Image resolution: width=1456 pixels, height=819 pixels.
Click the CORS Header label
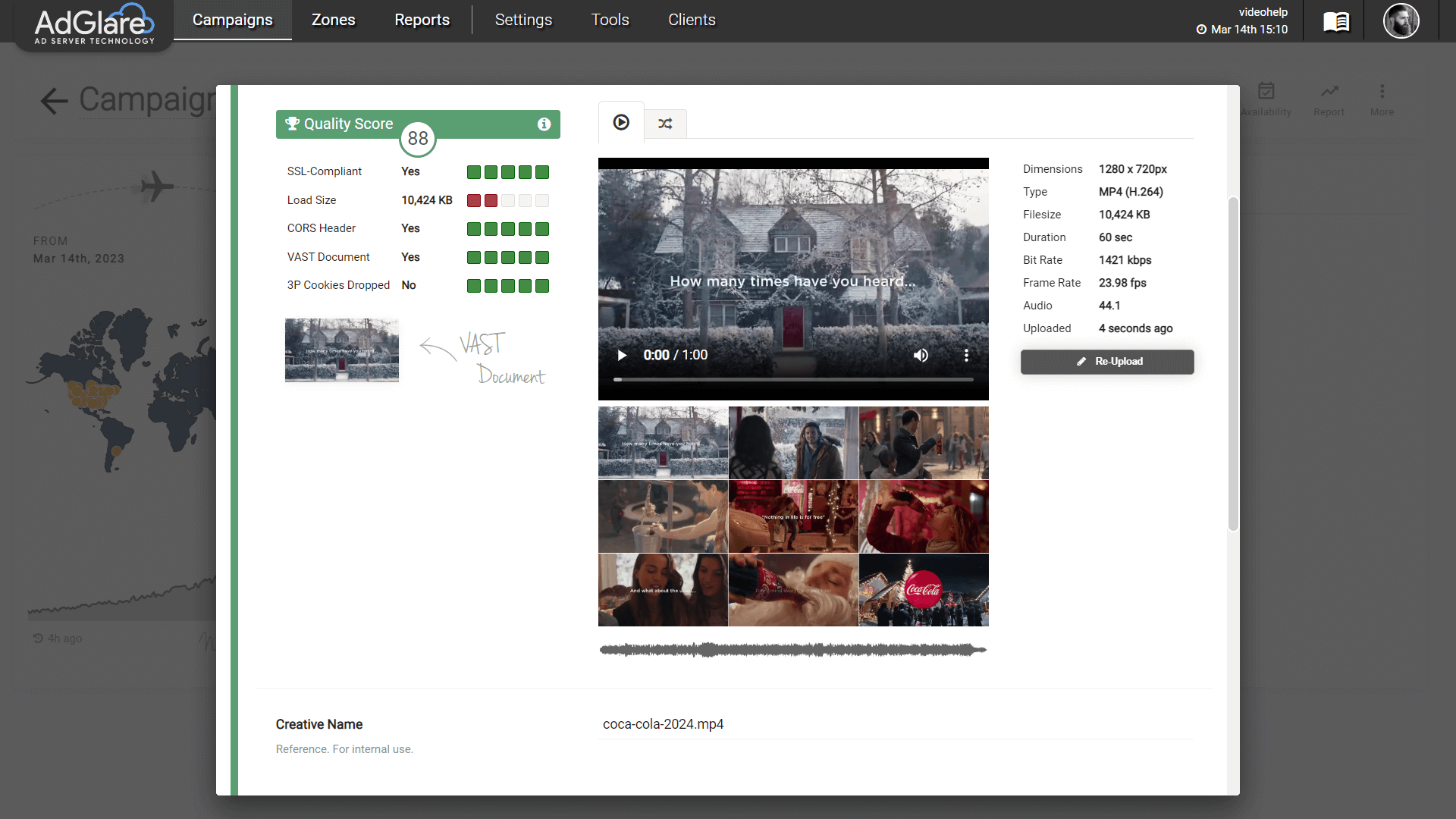pyautogui.click(x=321, y=228)
